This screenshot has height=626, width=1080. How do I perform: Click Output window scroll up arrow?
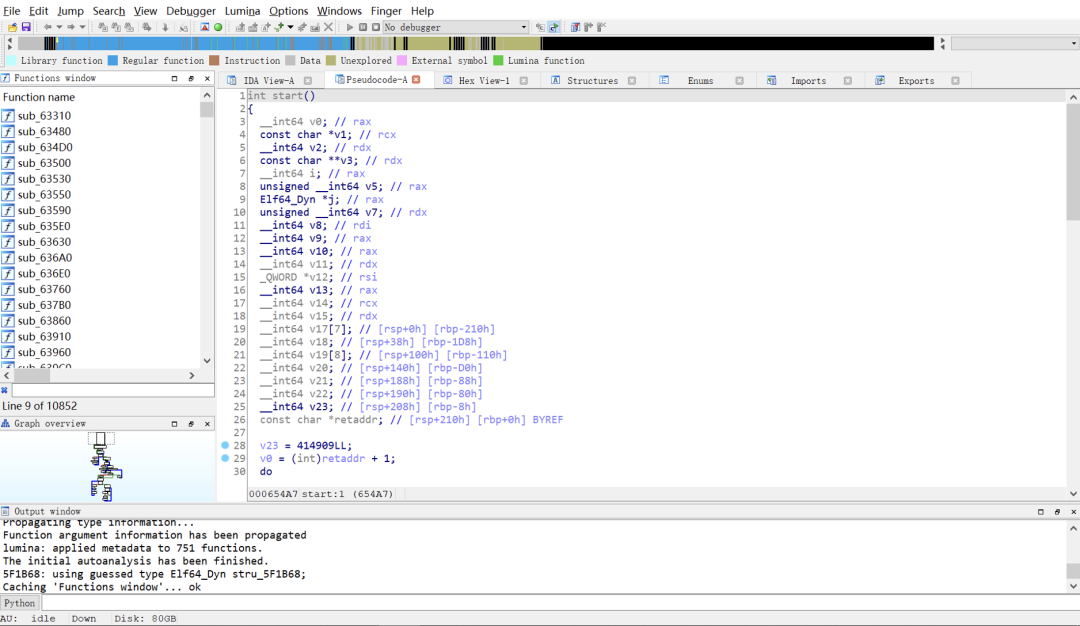click(1073, 528)
